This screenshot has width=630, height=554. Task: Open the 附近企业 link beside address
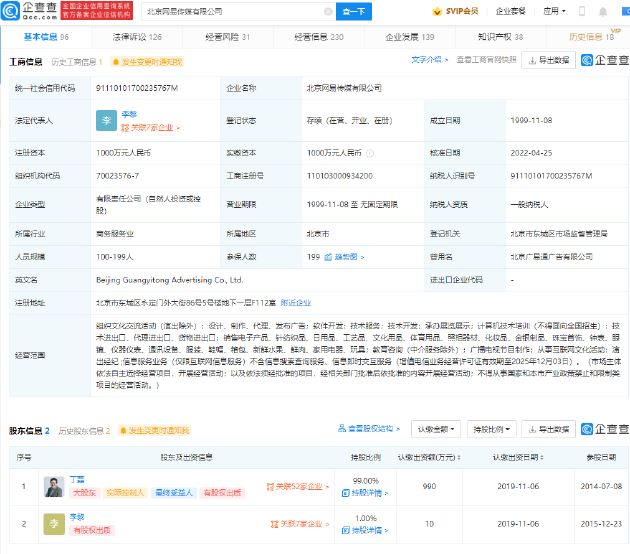[x=295, y=301]
